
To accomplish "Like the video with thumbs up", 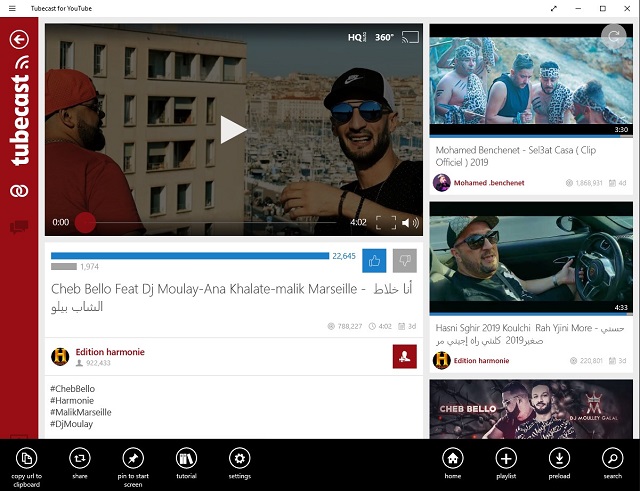I will pos(374,260).
